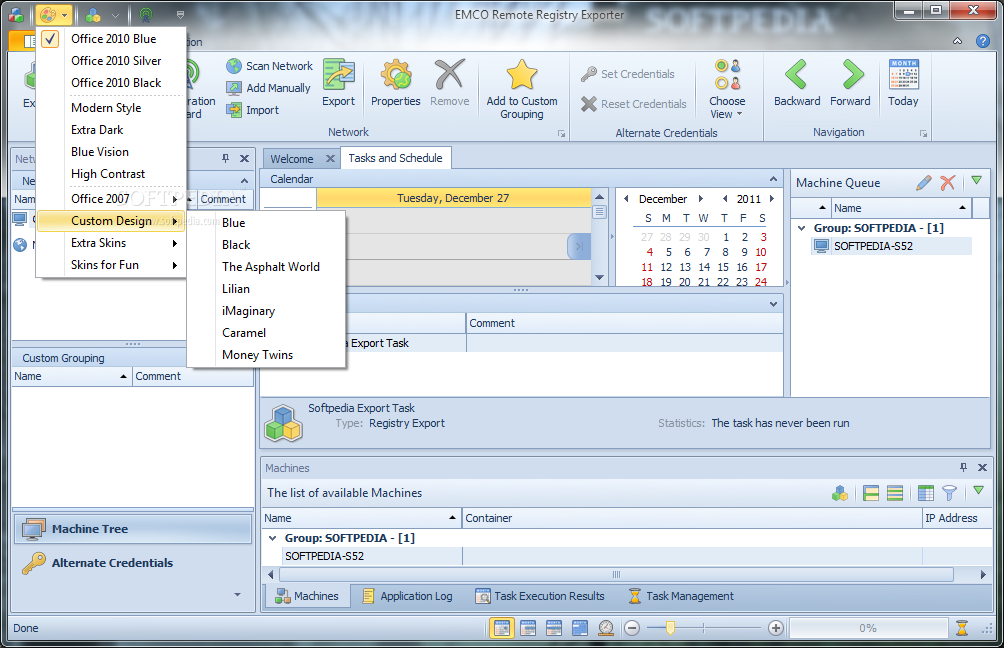Viewport: 1004px width, 648px height.
Task: Click Add to Custom Grouping star
Action: tap(522, 75)
